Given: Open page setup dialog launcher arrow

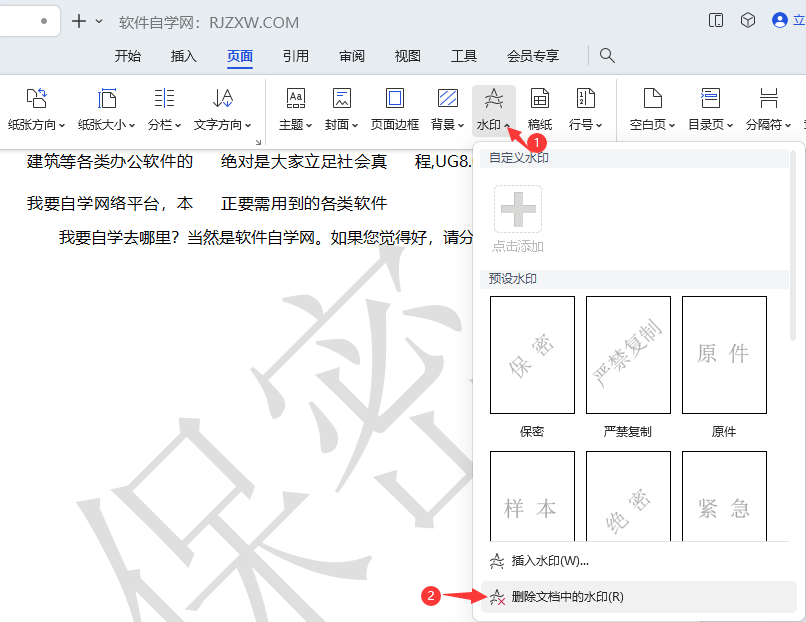Looking at the screenshot, I should tap(258, 142).
